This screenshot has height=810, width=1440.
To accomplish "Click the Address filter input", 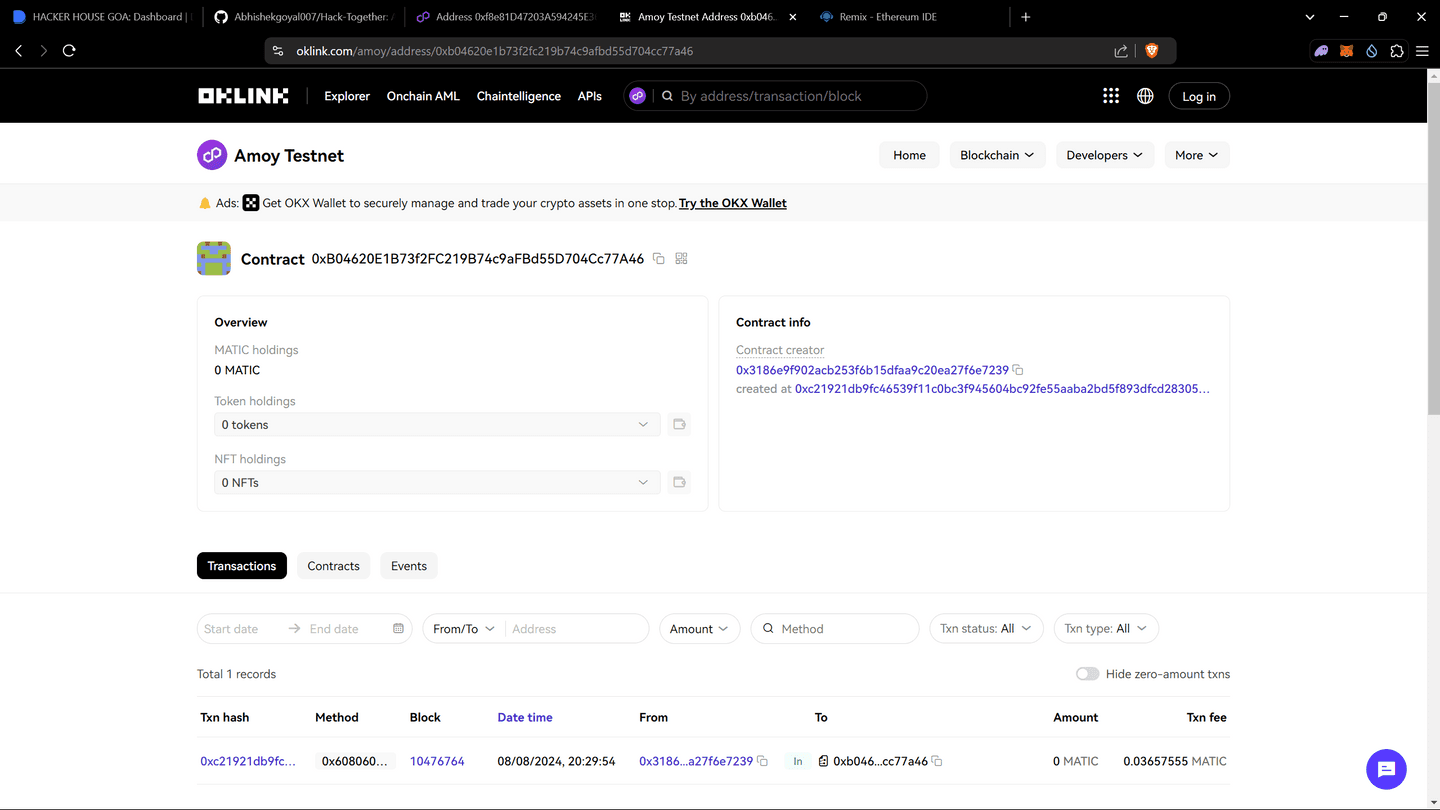I will click(575, 629).
